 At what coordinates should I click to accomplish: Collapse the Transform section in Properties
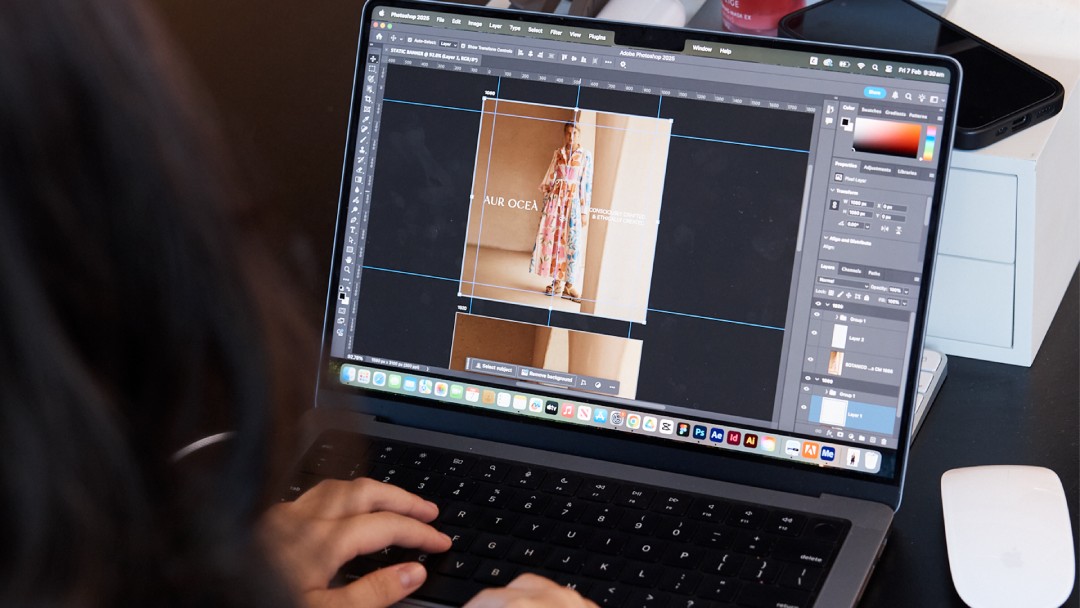pyautogui.click(x=832, y=190)
